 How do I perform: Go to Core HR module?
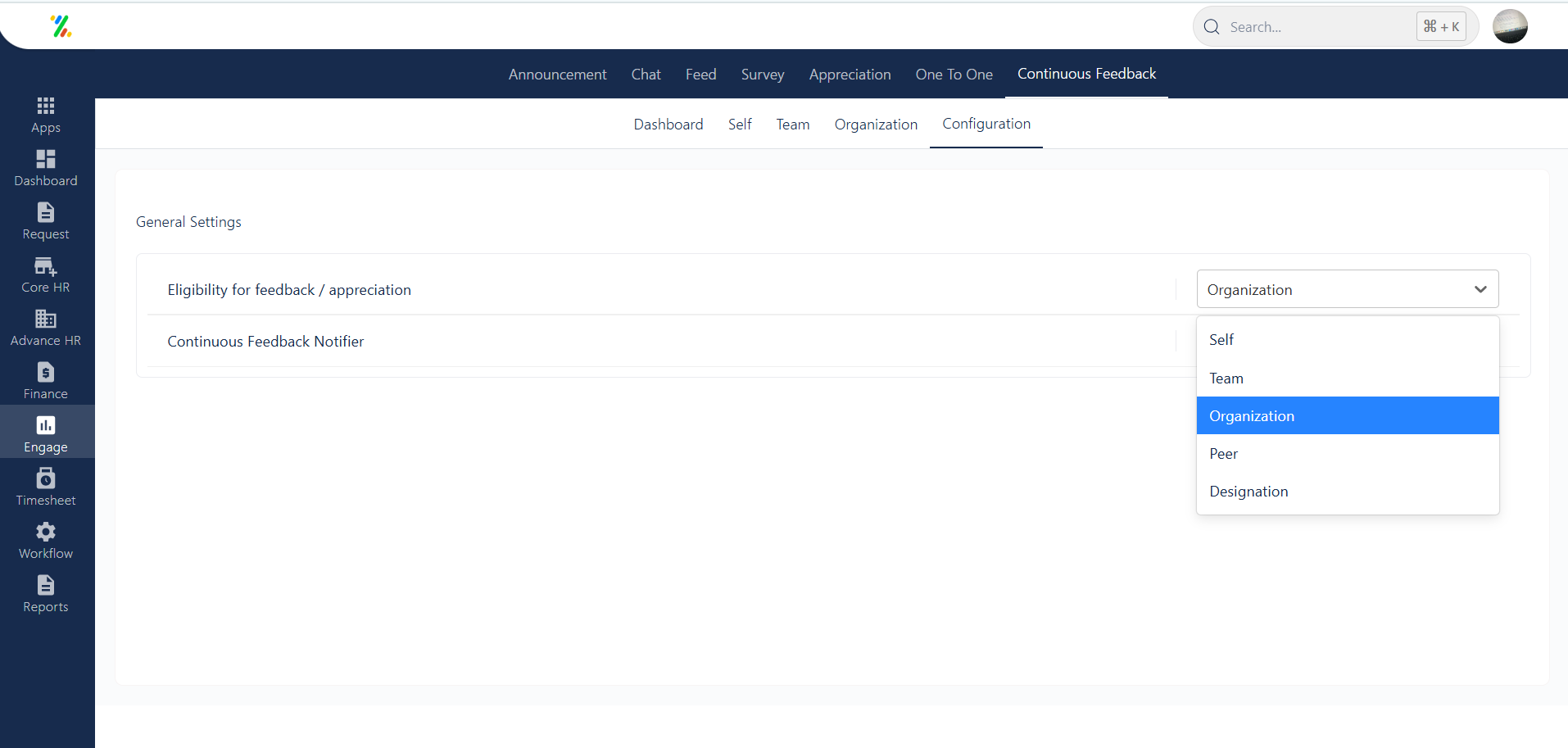coord(46,275)
